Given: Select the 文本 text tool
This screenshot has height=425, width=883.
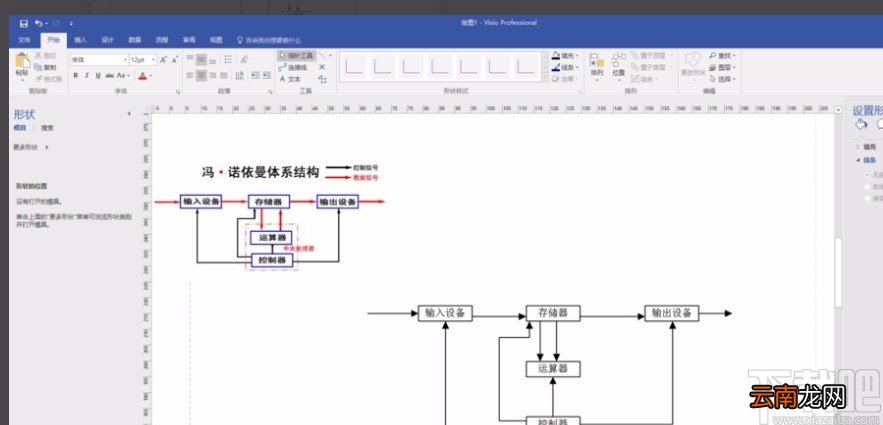Looking at the screenshot, I should [x=291, y=79].
